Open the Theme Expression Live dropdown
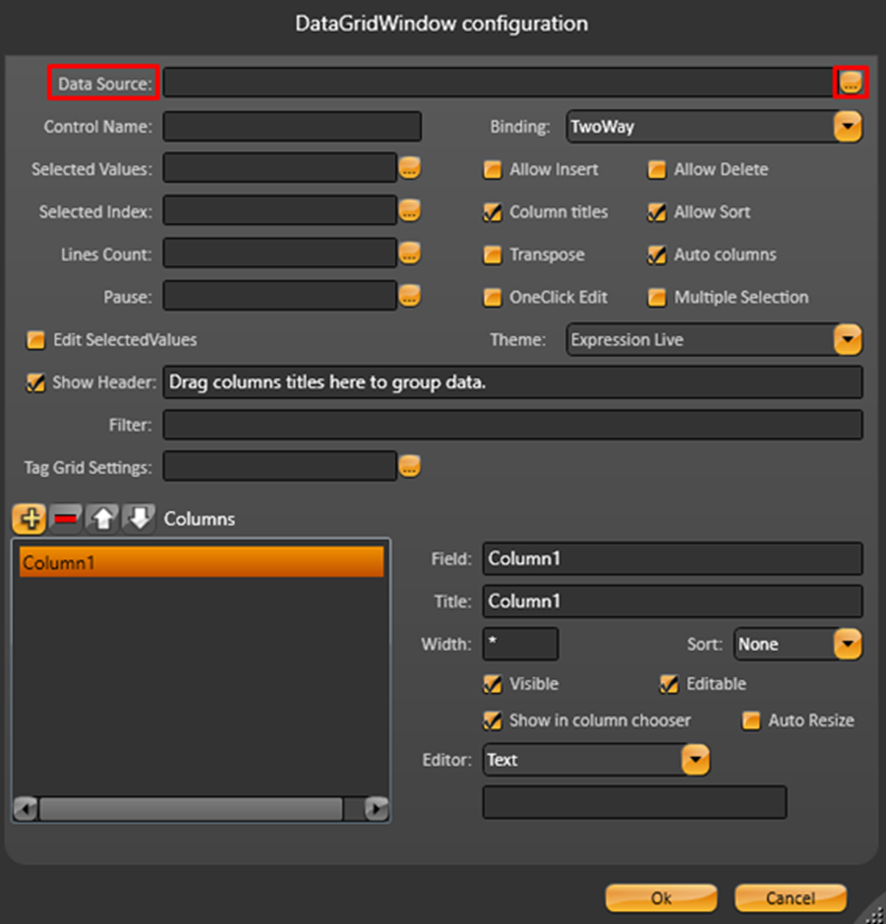The image size is (886, 924). pyautogui.click(x=848, y=340)
